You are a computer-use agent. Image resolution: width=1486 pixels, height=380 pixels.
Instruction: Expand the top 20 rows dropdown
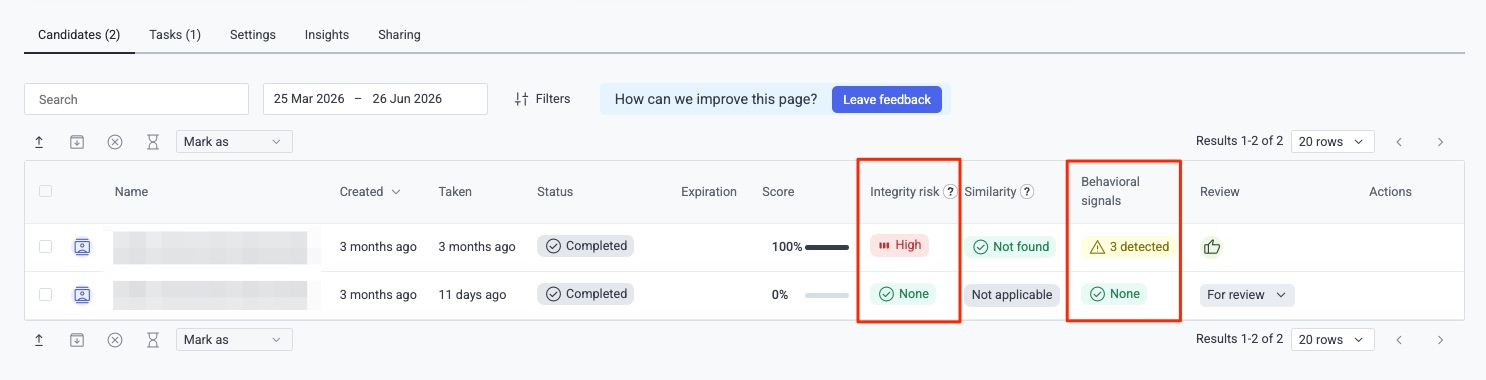1332,142
